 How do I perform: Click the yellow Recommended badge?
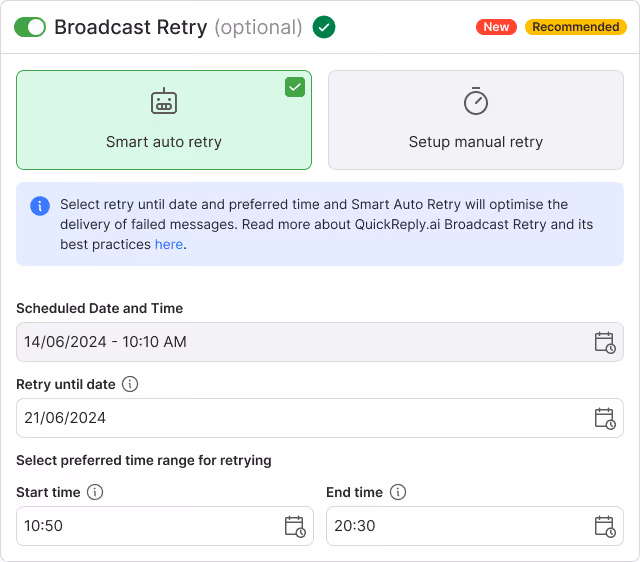pos(576,27)
